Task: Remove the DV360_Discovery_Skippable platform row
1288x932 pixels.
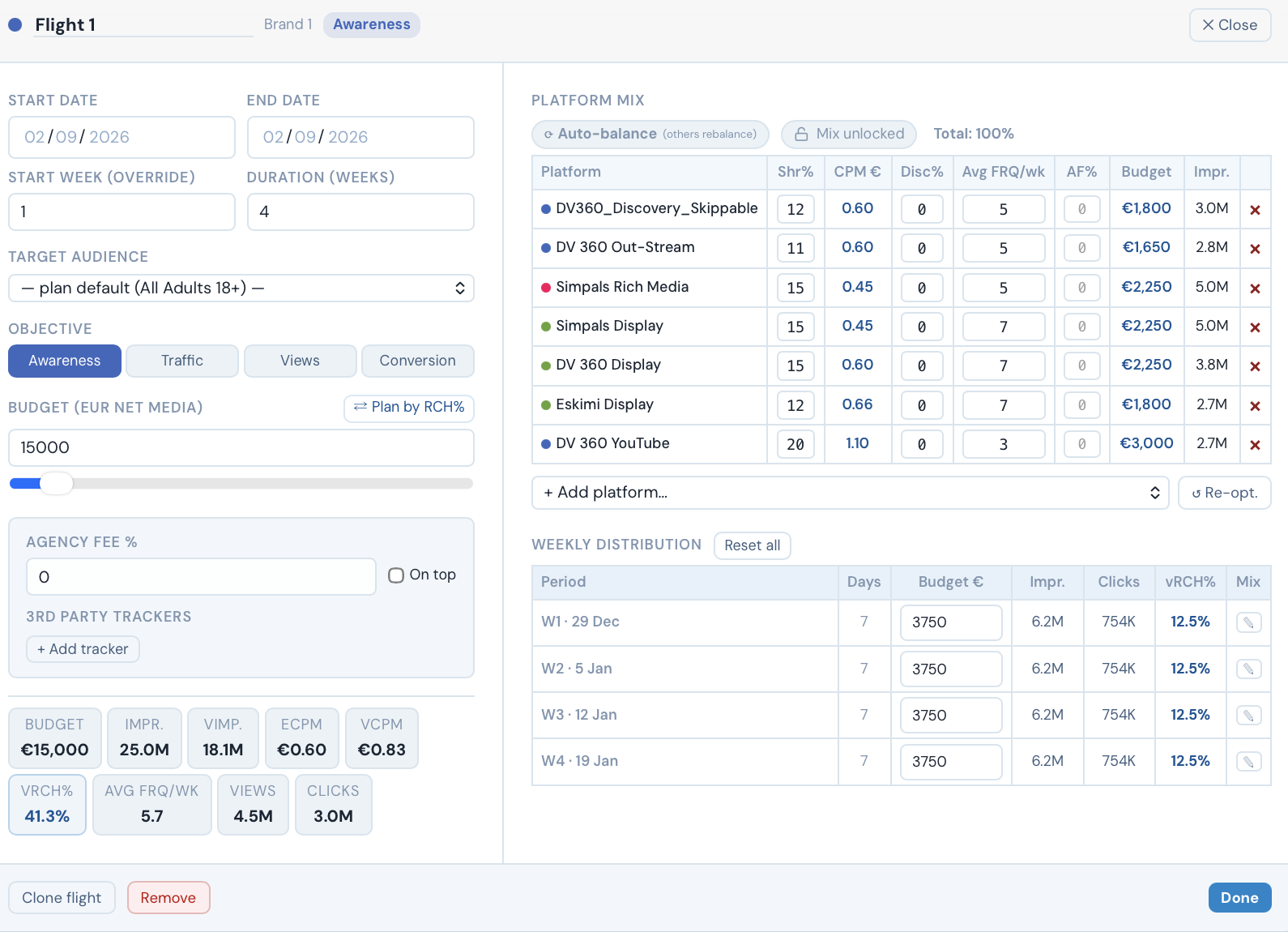Action: pos(1255,210)
